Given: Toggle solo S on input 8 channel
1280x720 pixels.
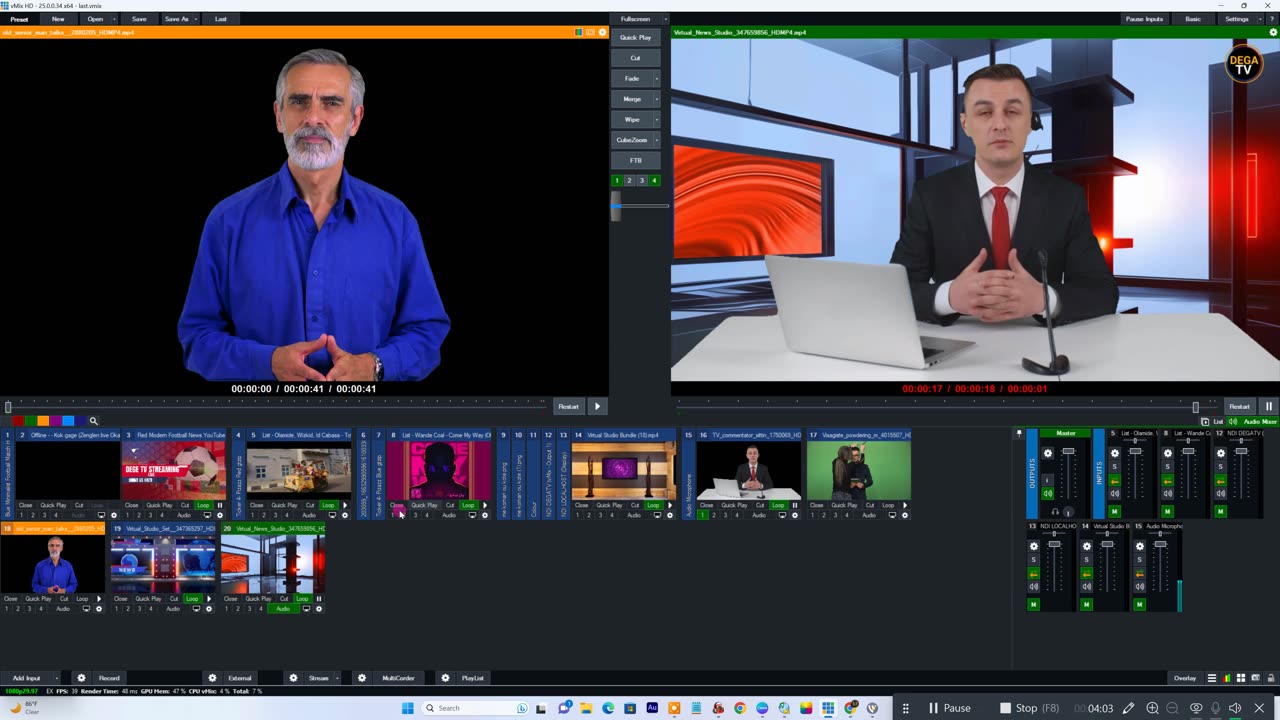Looking at the screenshot, I should [x=1168, y=466].
